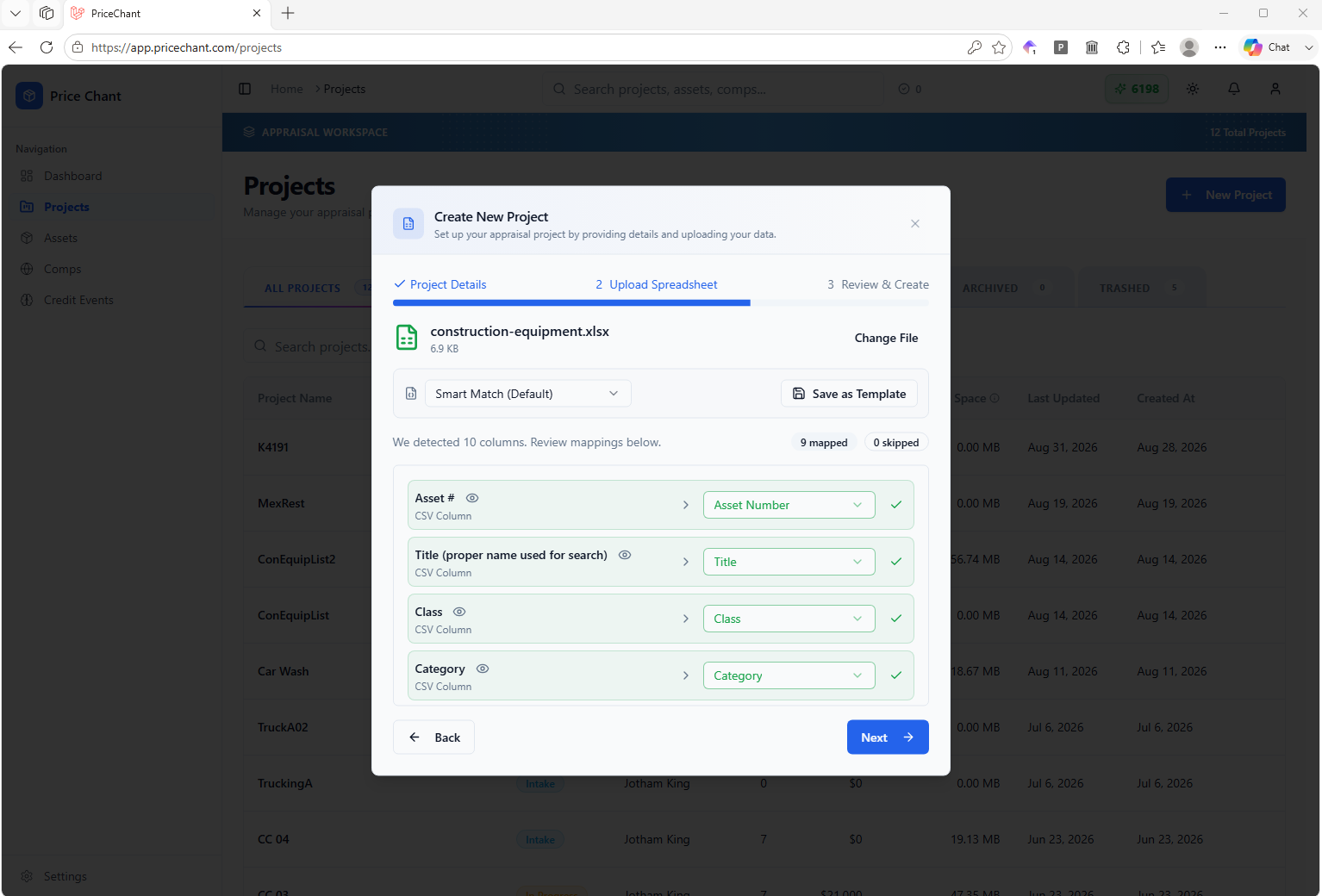Close the Create New Project dialog
This screenshot has height=896, width=1322.
[915, 223]
